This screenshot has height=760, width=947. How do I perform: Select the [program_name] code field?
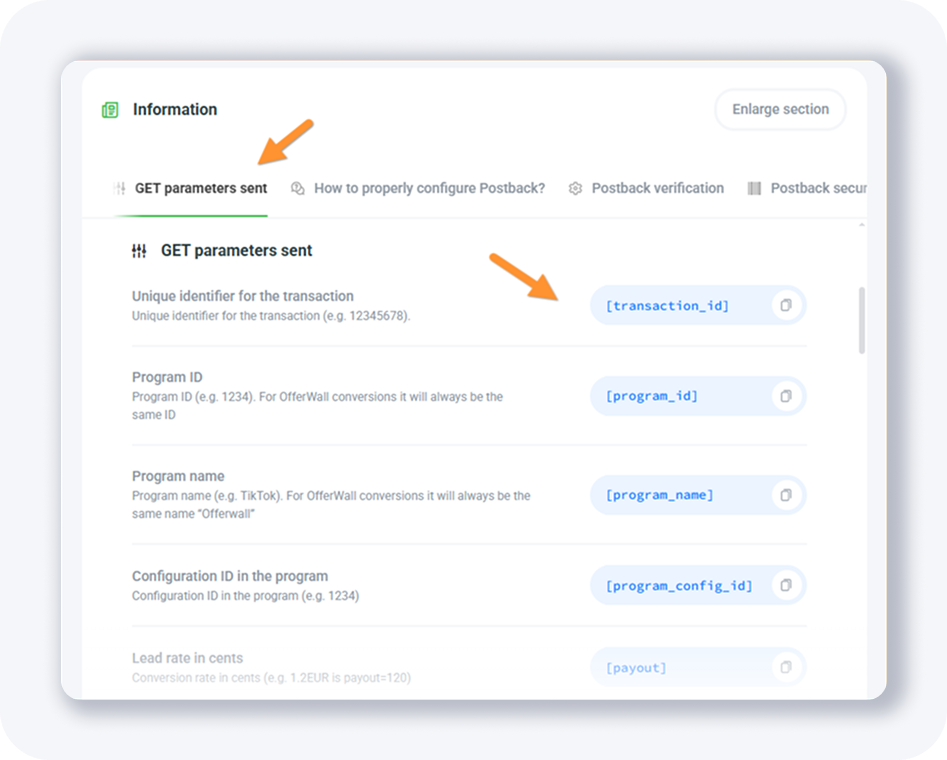[660, 495]
